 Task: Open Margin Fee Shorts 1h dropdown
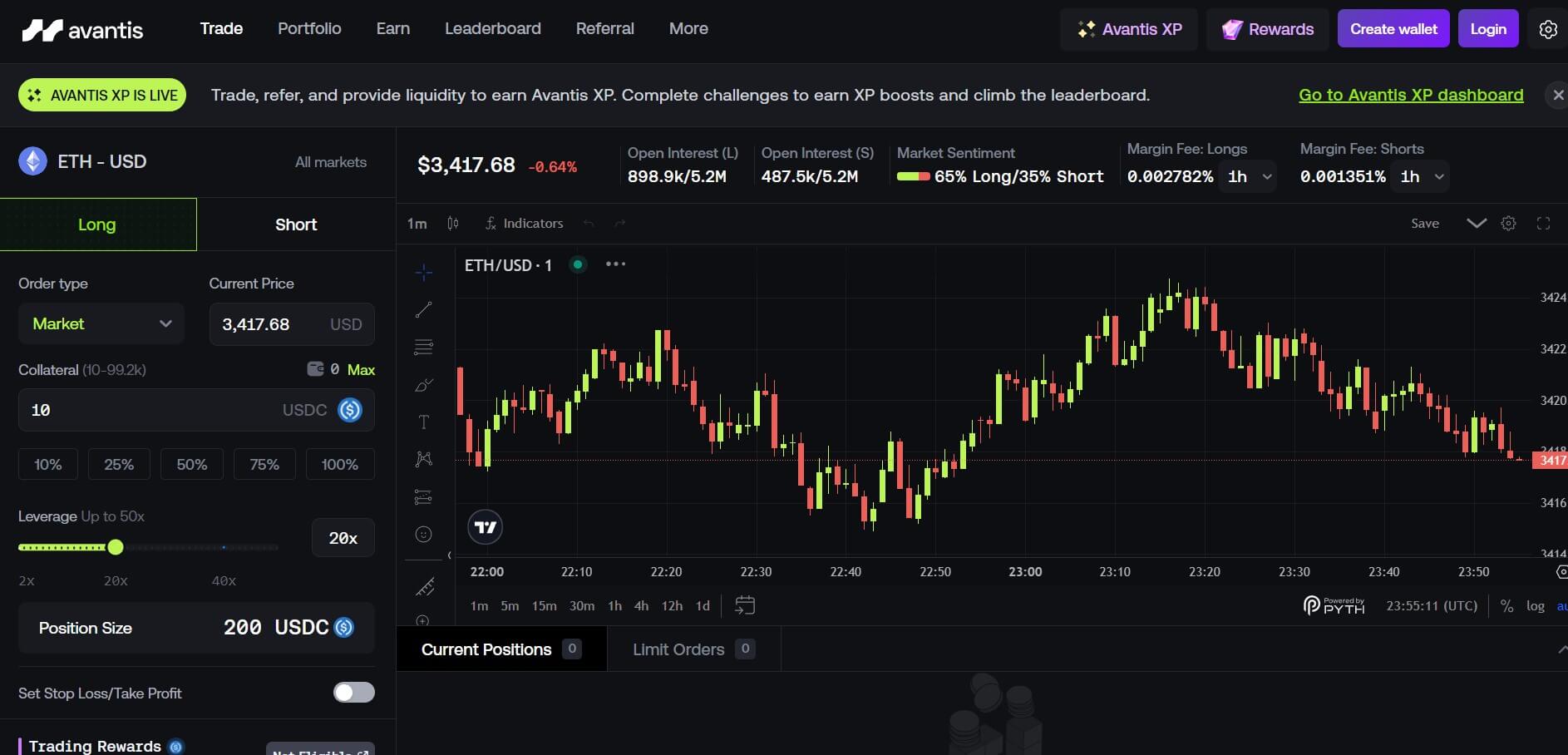[1421, 176]
